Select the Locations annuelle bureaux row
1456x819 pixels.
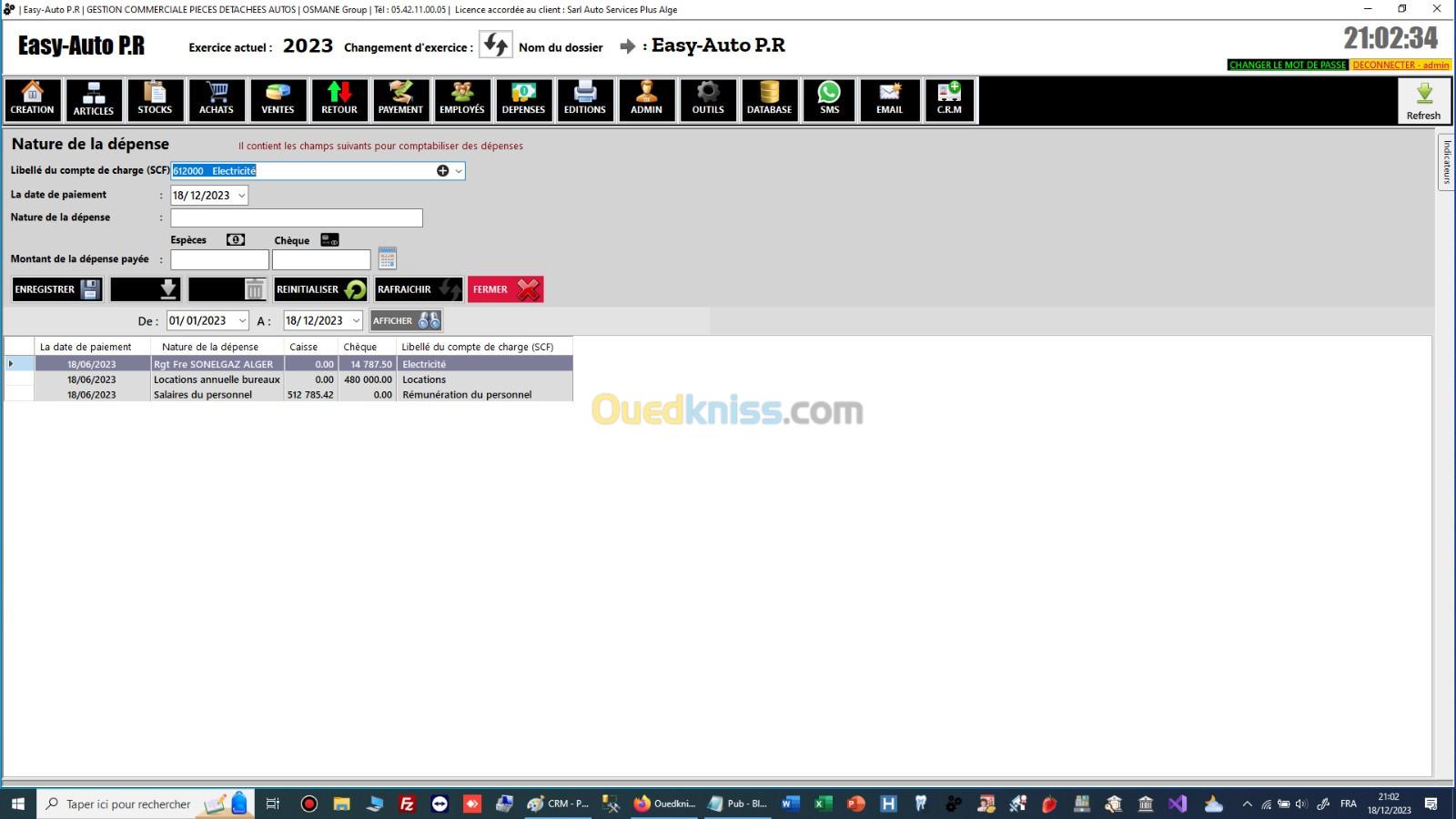pyautogui.click(x=217, y=379)
